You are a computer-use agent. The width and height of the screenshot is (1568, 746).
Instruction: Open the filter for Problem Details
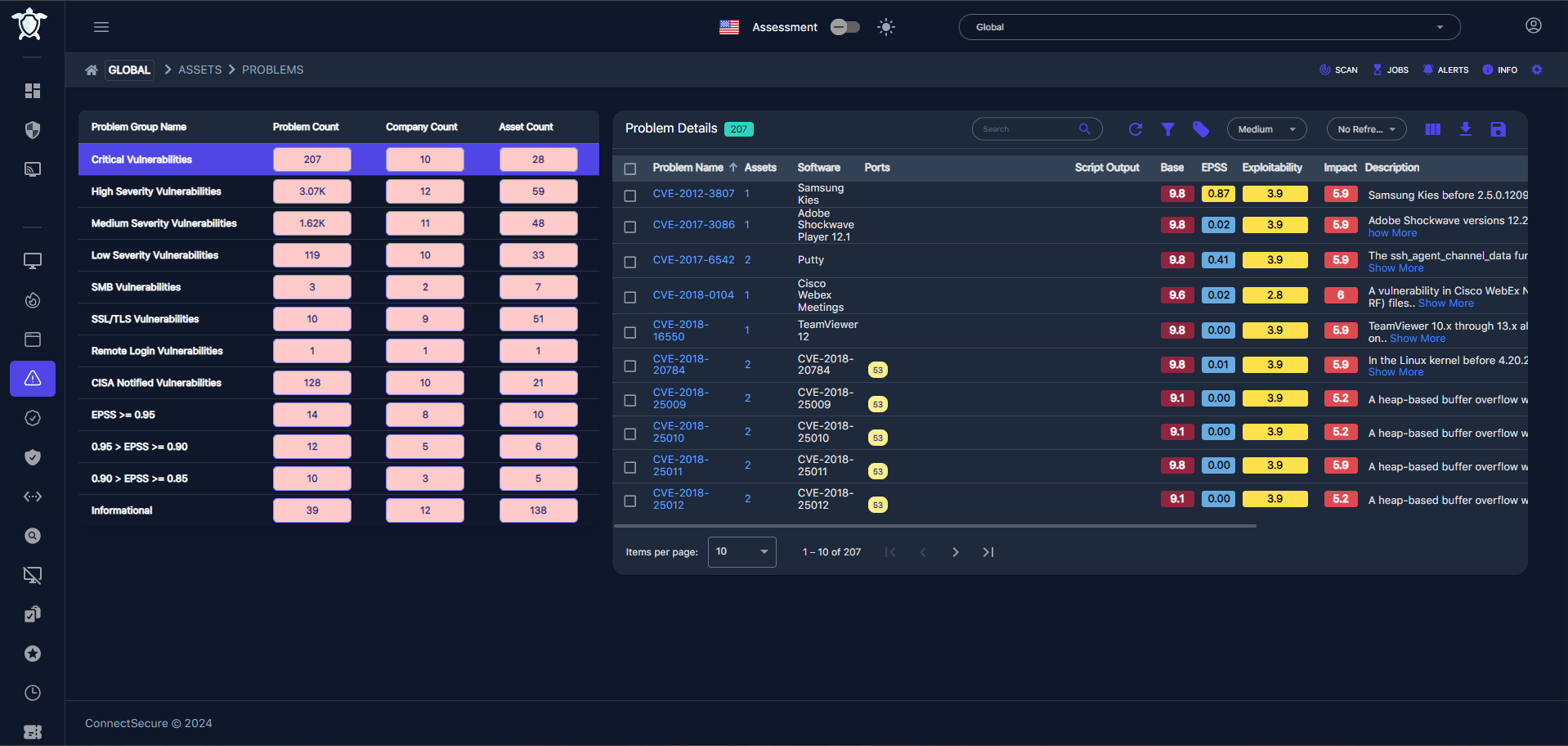coord(1167,129)
